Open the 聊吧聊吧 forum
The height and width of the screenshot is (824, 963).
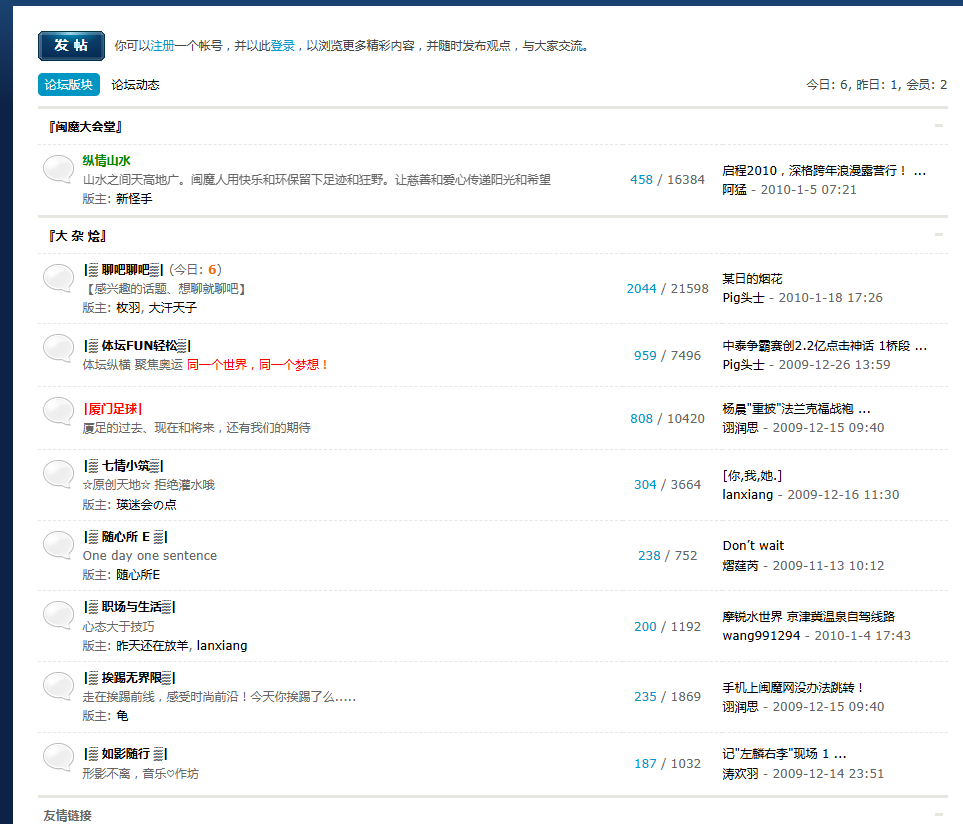tap(123, 270)
